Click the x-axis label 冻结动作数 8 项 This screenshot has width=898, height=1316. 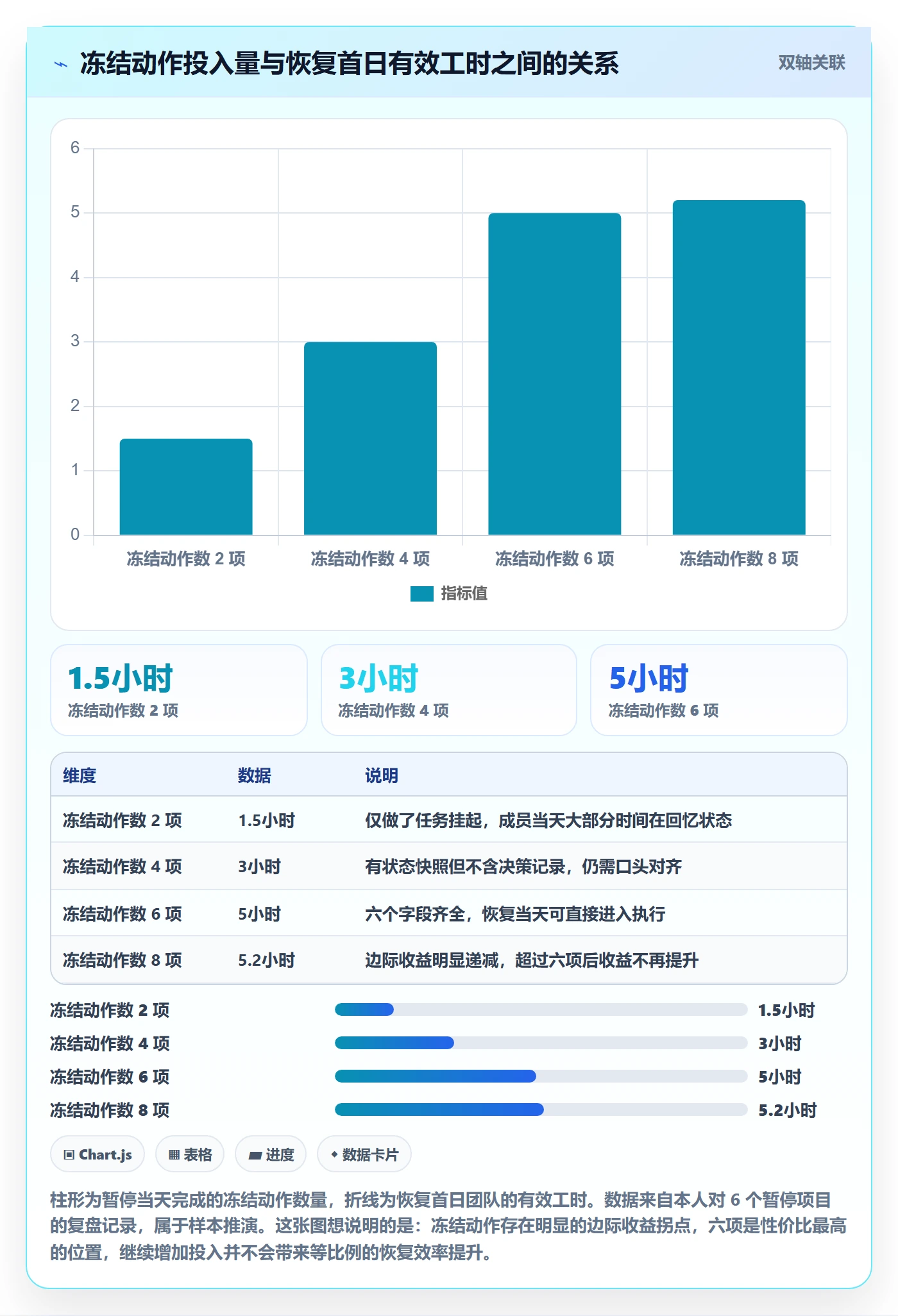(739, 559)
